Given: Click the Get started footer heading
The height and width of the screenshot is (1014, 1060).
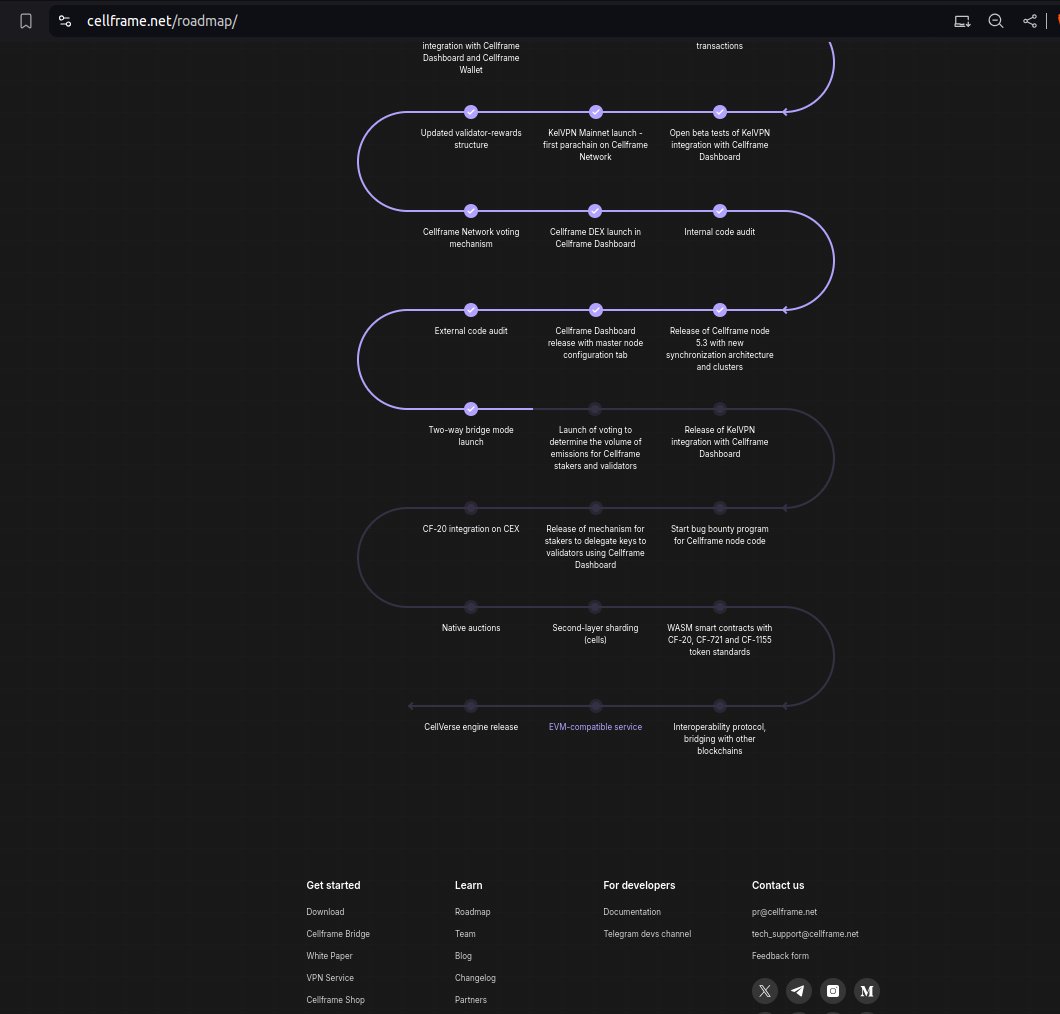Looking at the screenshot, I should pyautogui.click(x=333, y=885).
